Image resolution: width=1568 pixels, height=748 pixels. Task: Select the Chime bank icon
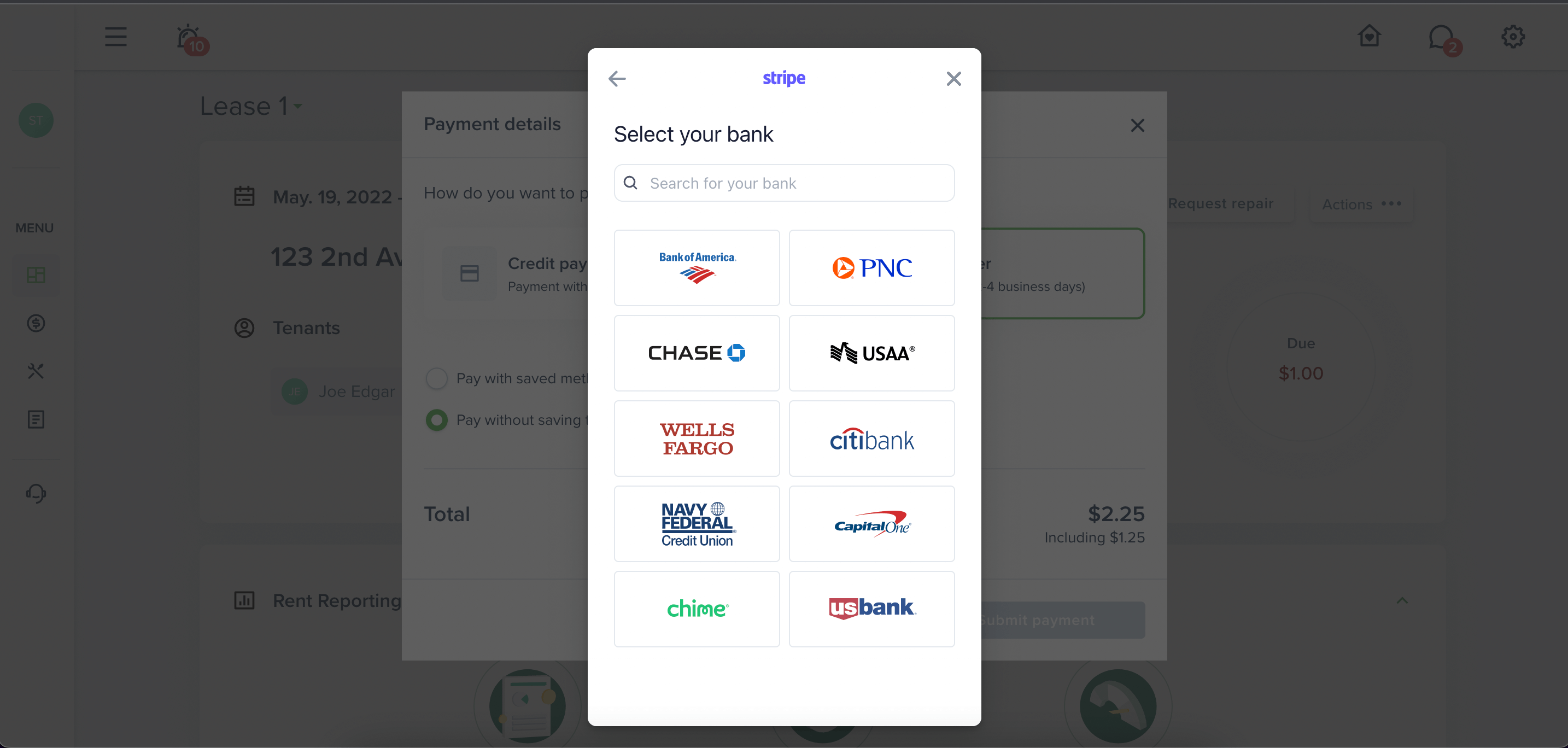click(x=697, y=608)
